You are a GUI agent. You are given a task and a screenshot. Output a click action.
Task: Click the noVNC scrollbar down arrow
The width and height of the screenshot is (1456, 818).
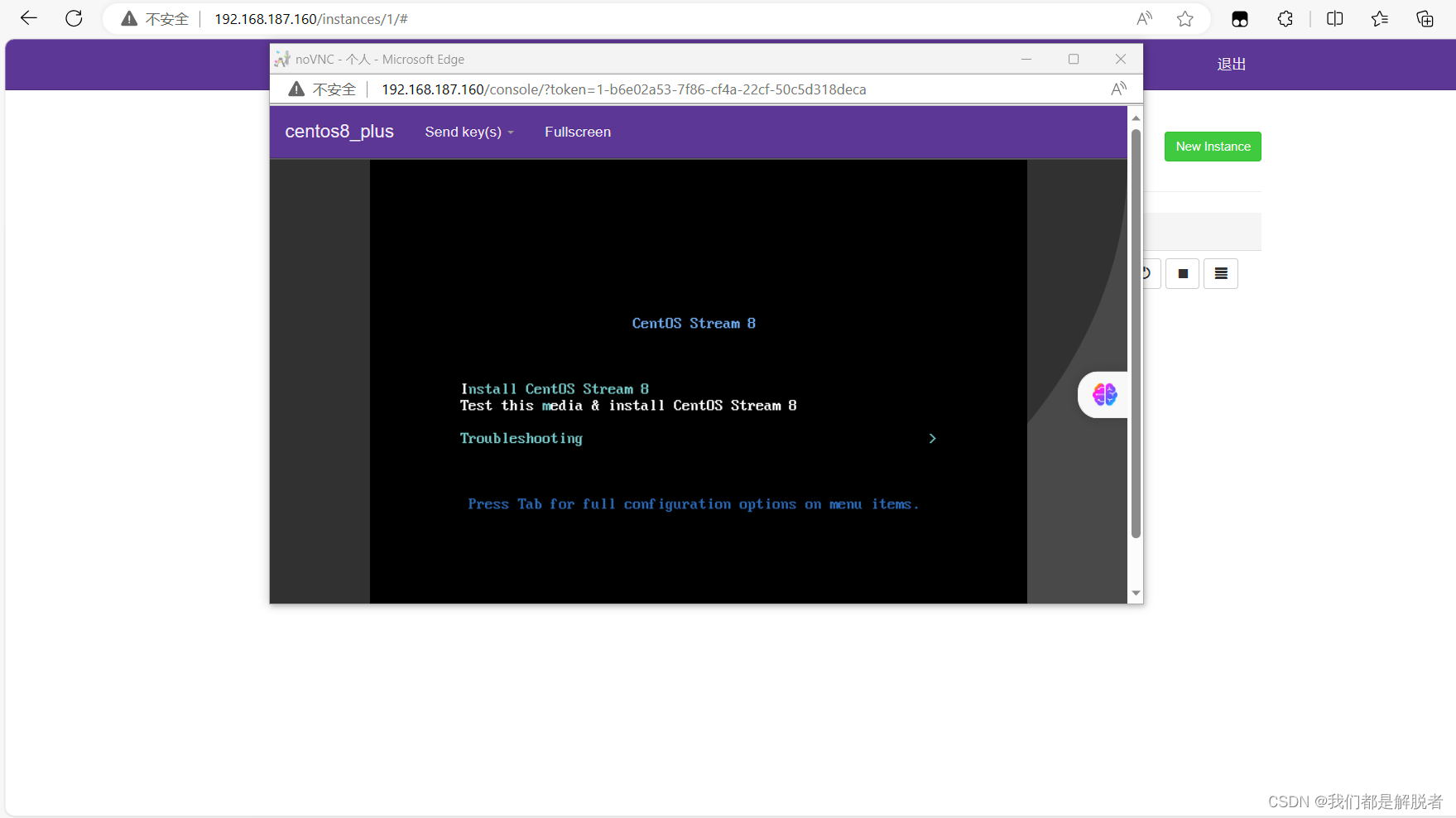(1136, 593)
